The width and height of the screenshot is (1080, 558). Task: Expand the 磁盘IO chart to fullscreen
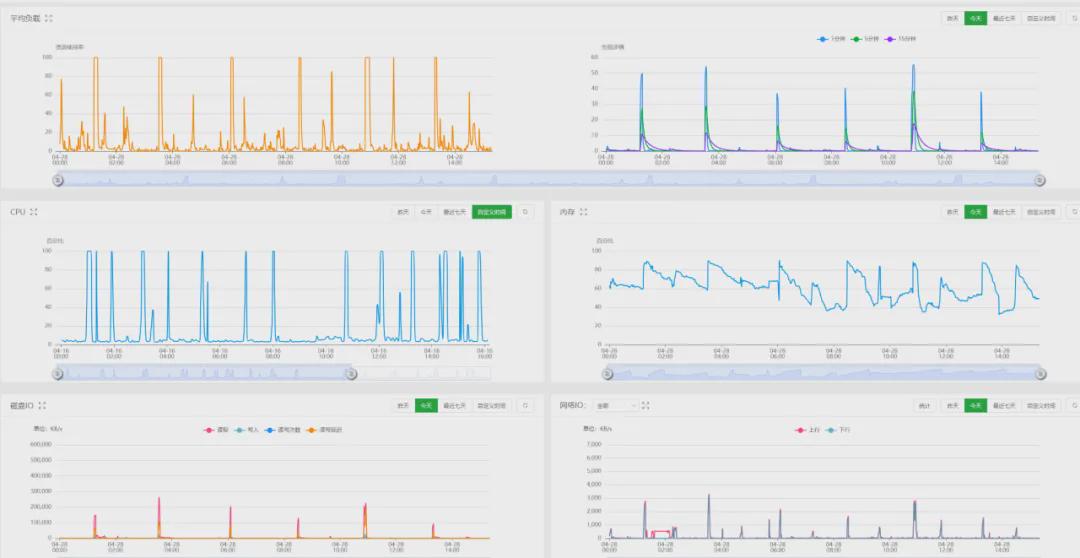(43, 406)
